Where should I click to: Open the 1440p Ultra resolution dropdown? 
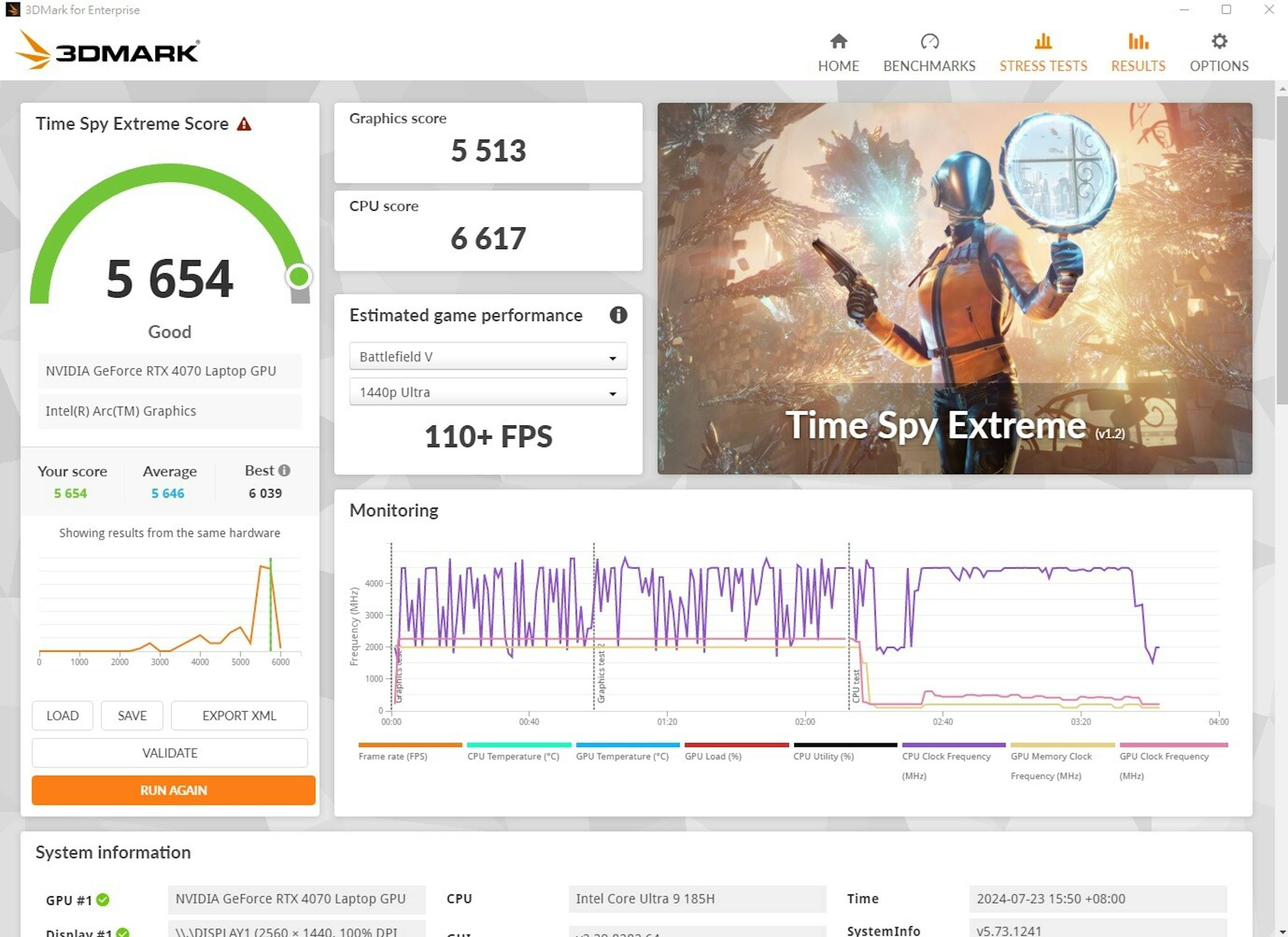[x=488, y=392]
